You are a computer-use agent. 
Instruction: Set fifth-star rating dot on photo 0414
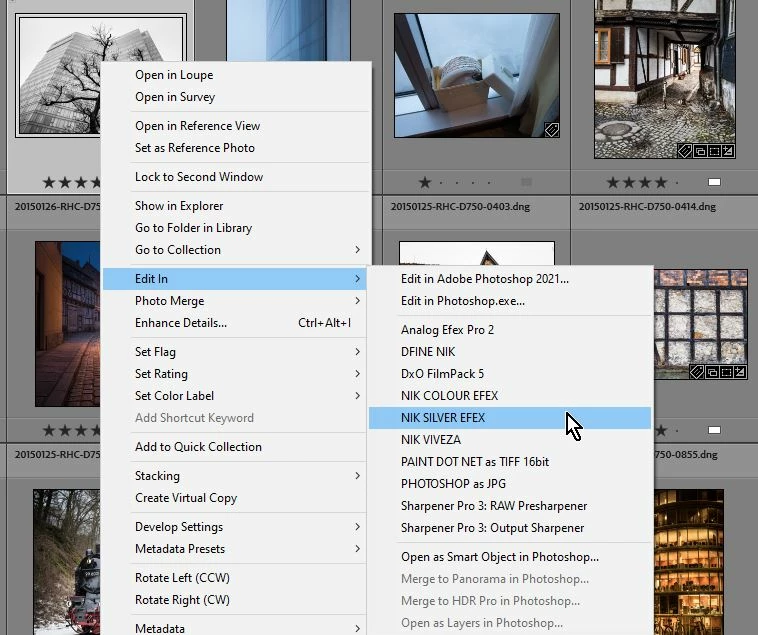[x=677, y=183]
